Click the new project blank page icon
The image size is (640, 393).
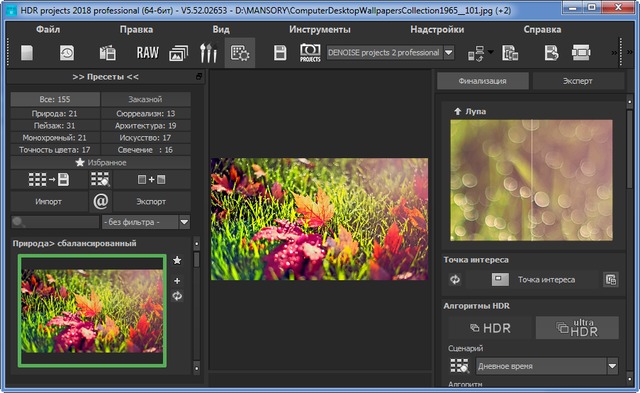click(27, 53)
